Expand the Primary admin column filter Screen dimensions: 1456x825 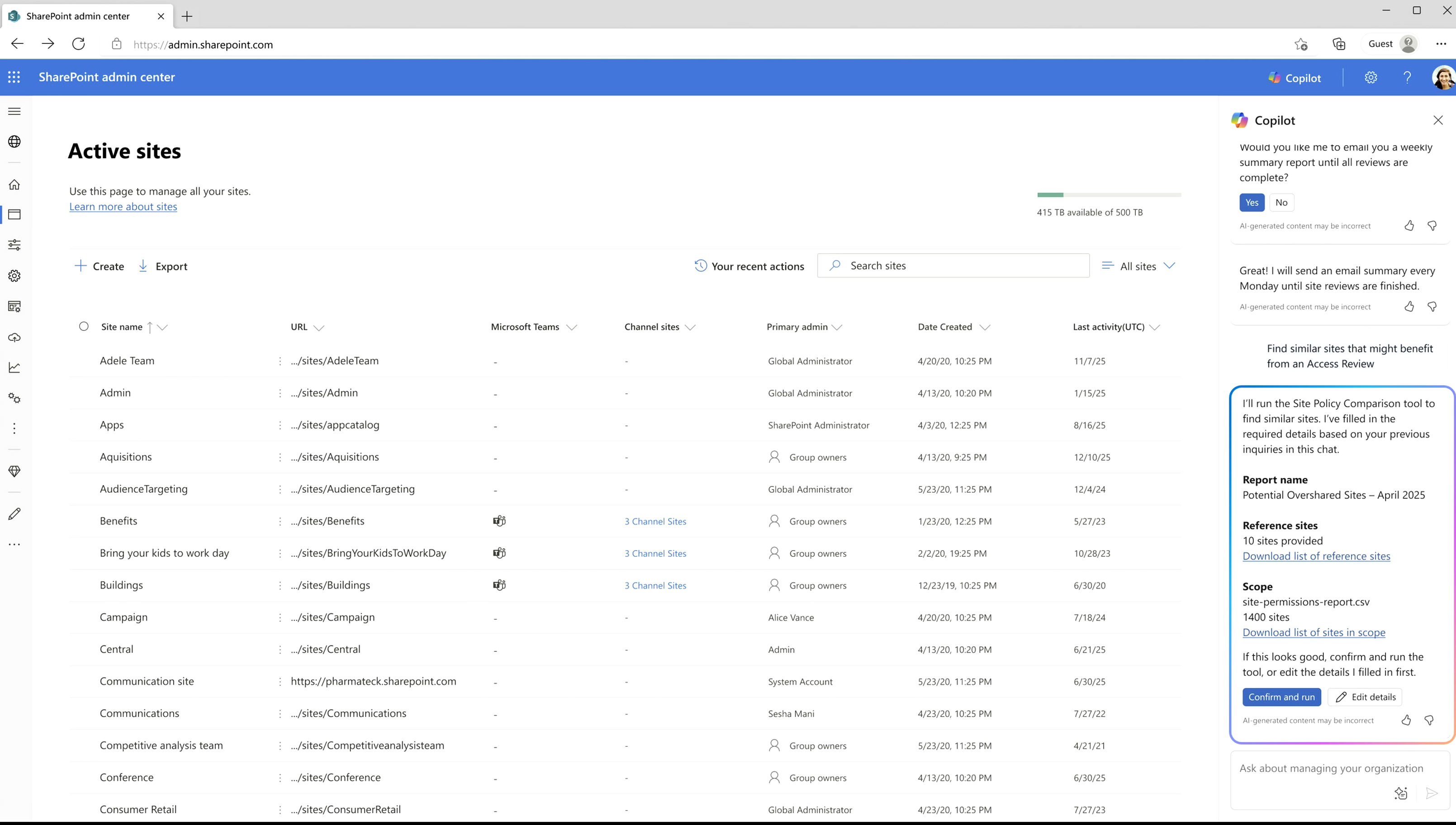pos(837,327)
